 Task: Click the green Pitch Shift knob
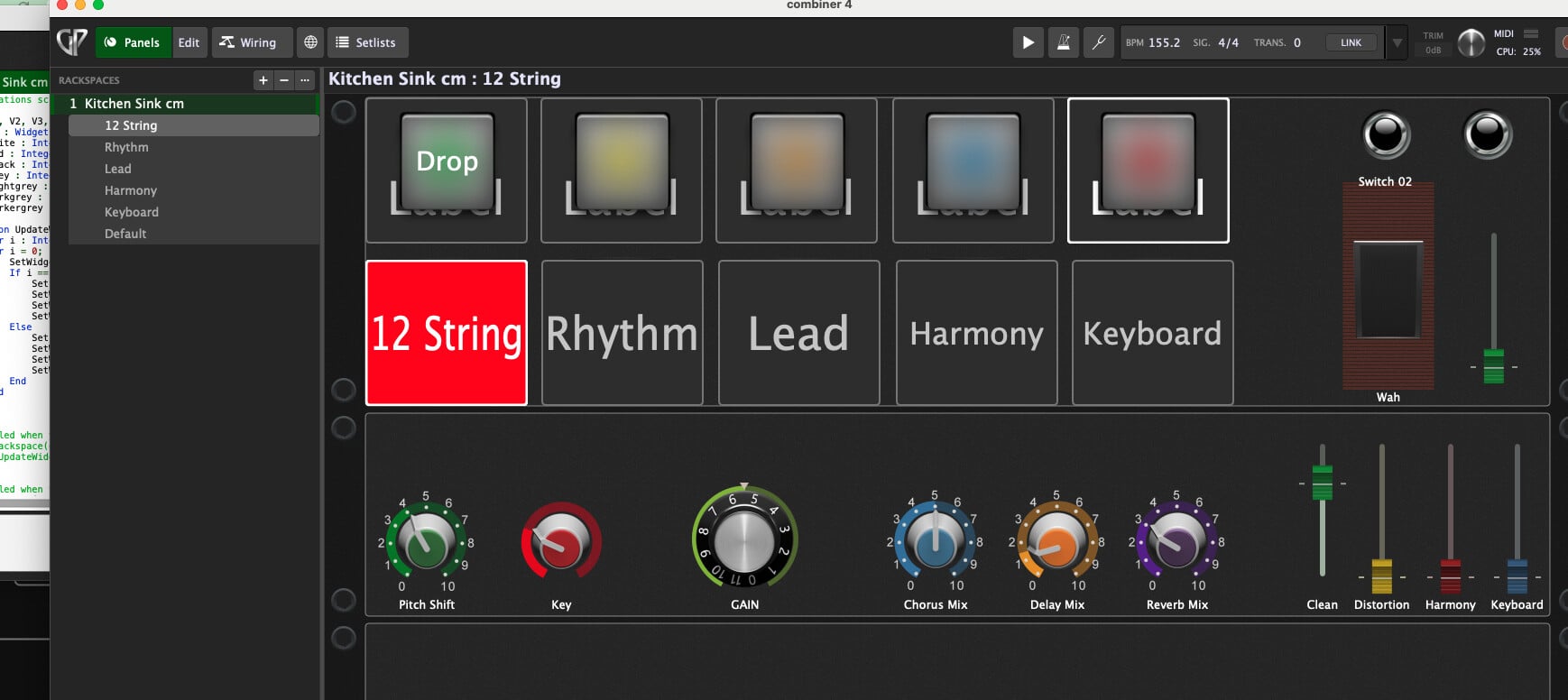point(426,543)
